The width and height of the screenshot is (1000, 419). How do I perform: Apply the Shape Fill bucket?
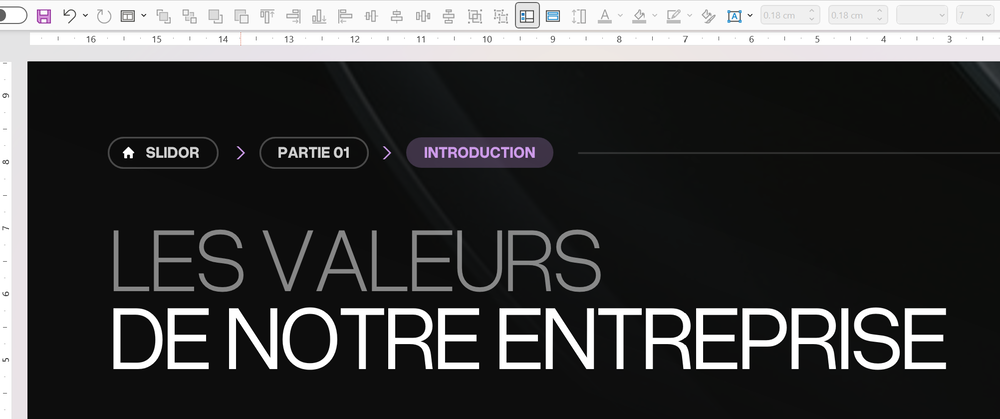[639, 16]
